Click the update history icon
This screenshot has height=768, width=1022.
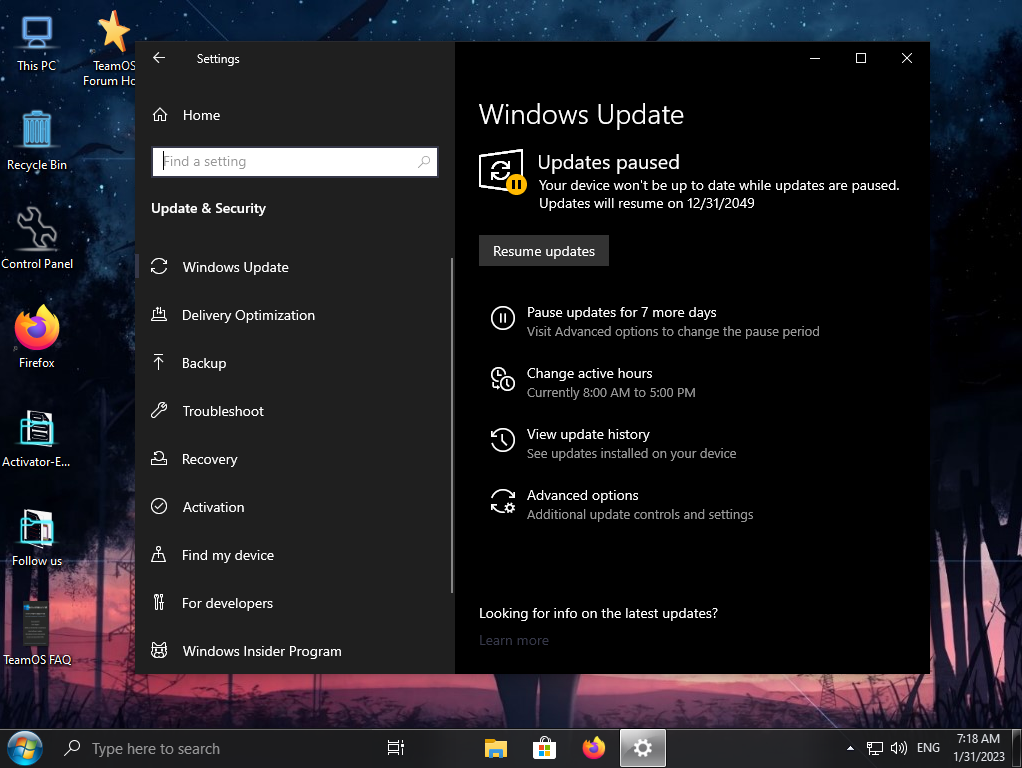503,439
